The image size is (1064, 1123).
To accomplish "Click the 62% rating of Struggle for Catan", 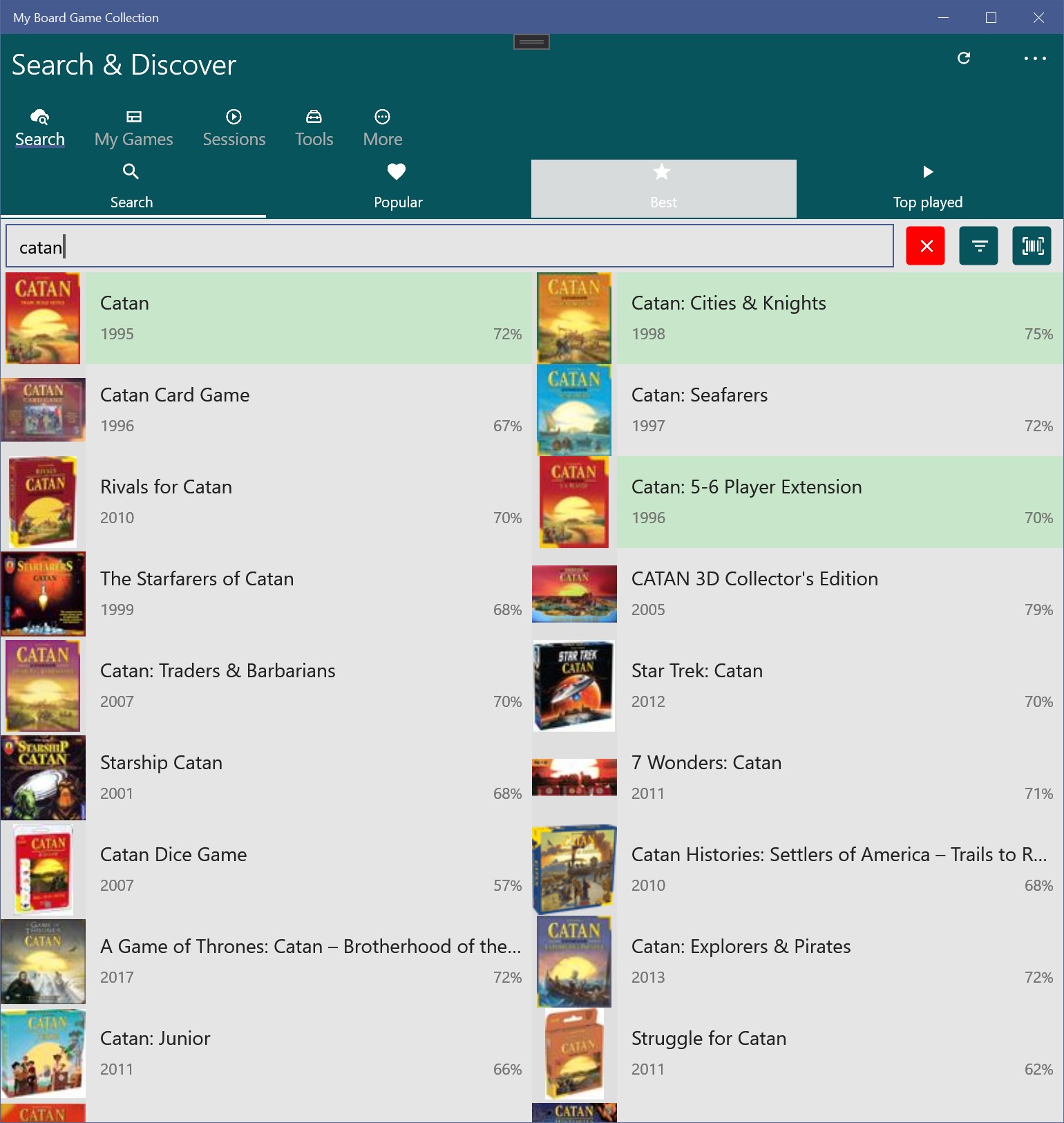I will click(x=1038, y=1069).
